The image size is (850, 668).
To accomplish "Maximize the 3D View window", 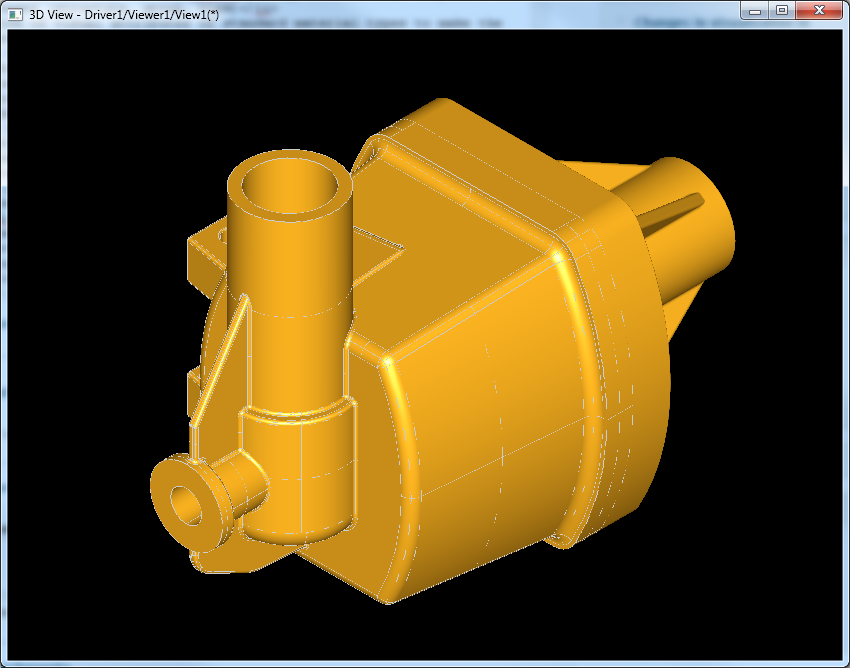I will coord(782,10).
